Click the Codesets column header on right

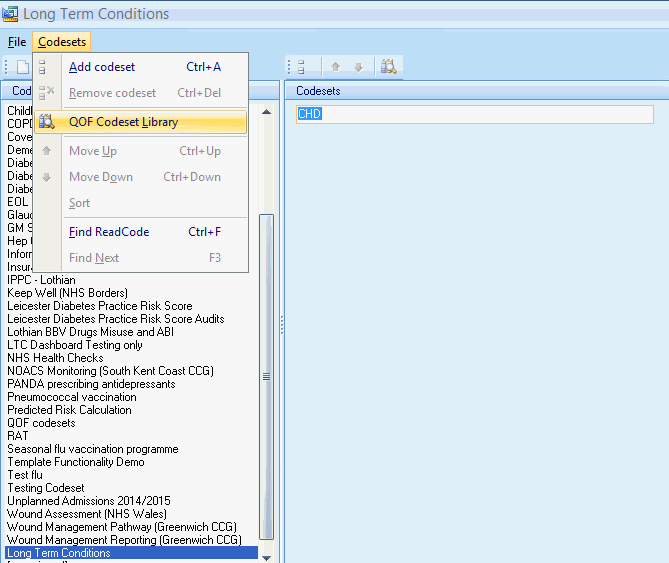point(318,91)
